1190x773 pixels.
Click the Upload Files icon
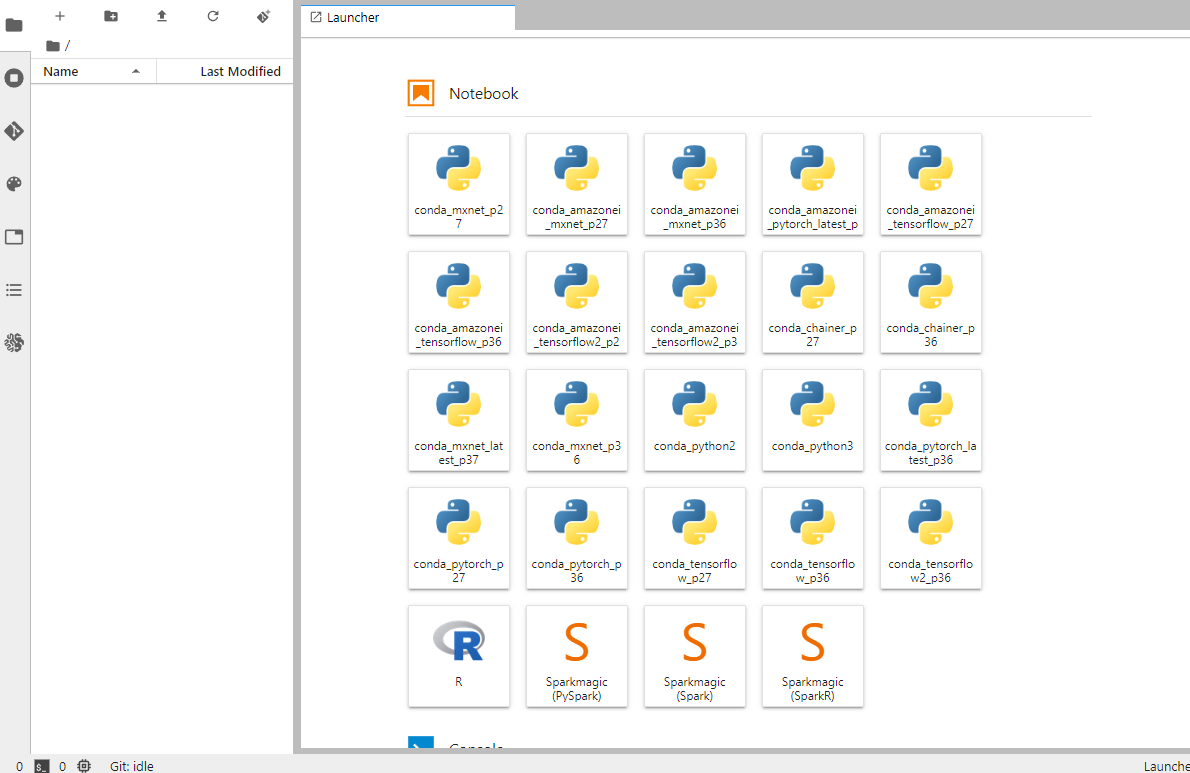click(162, 16)
